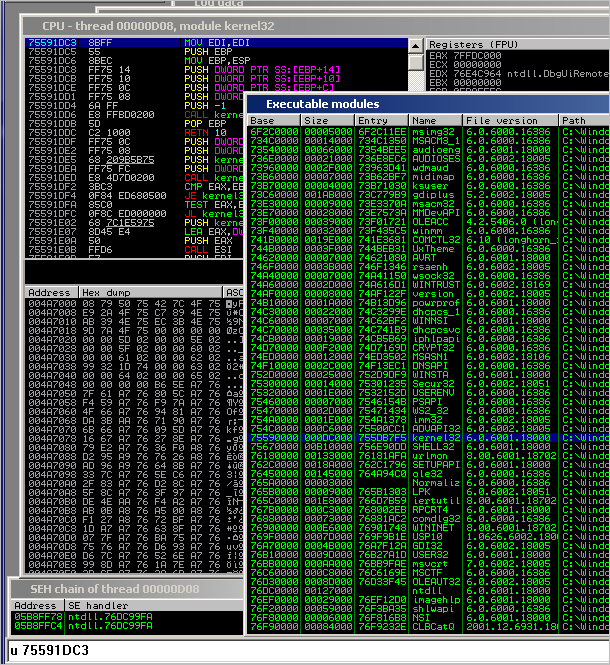Click the Address header in hex dump pane
The height and width of the screenshot is (665, 610).
click(49, 293)
